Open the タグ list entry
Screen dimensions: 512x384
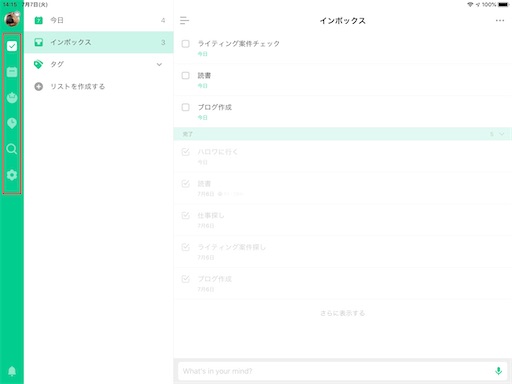(99, 64)
